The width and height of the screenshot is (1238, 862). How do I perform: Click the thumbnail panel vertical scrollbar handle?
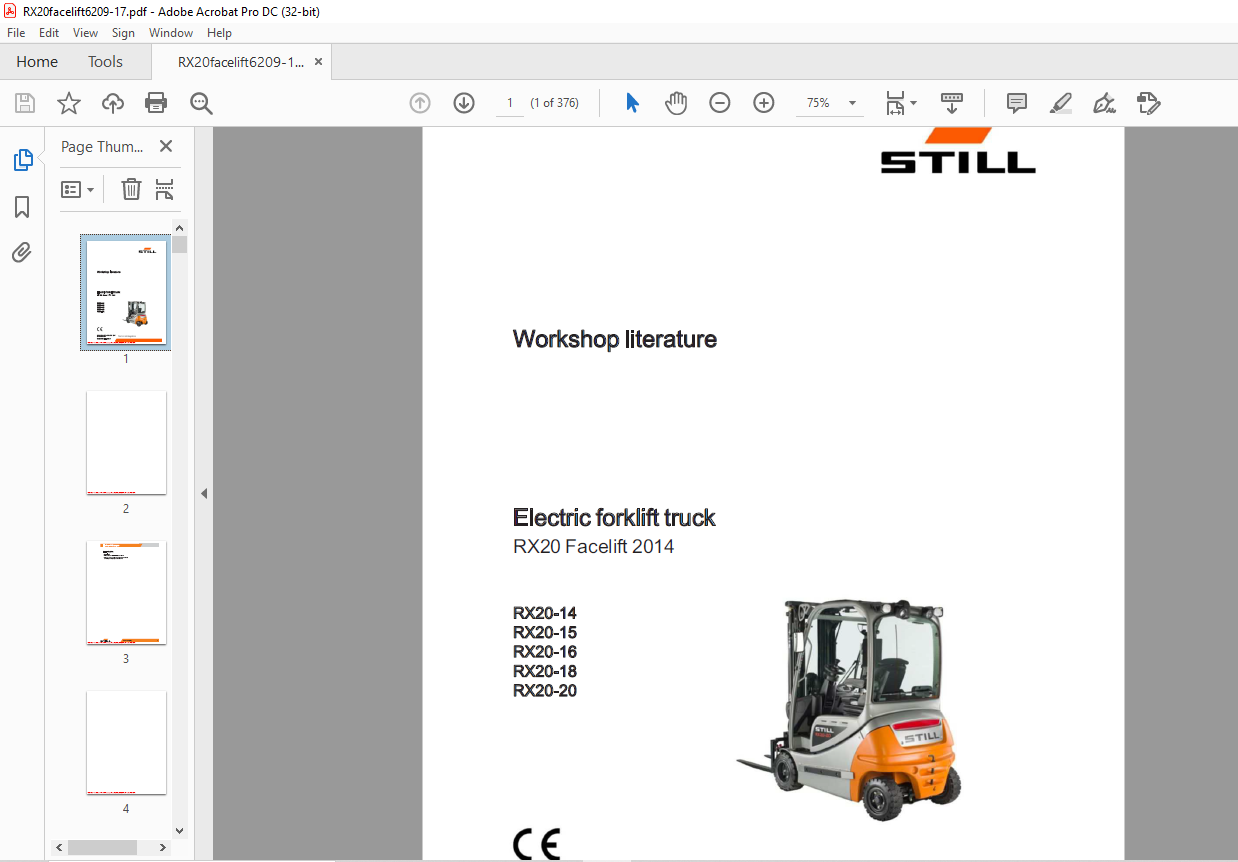coord(180,245)
